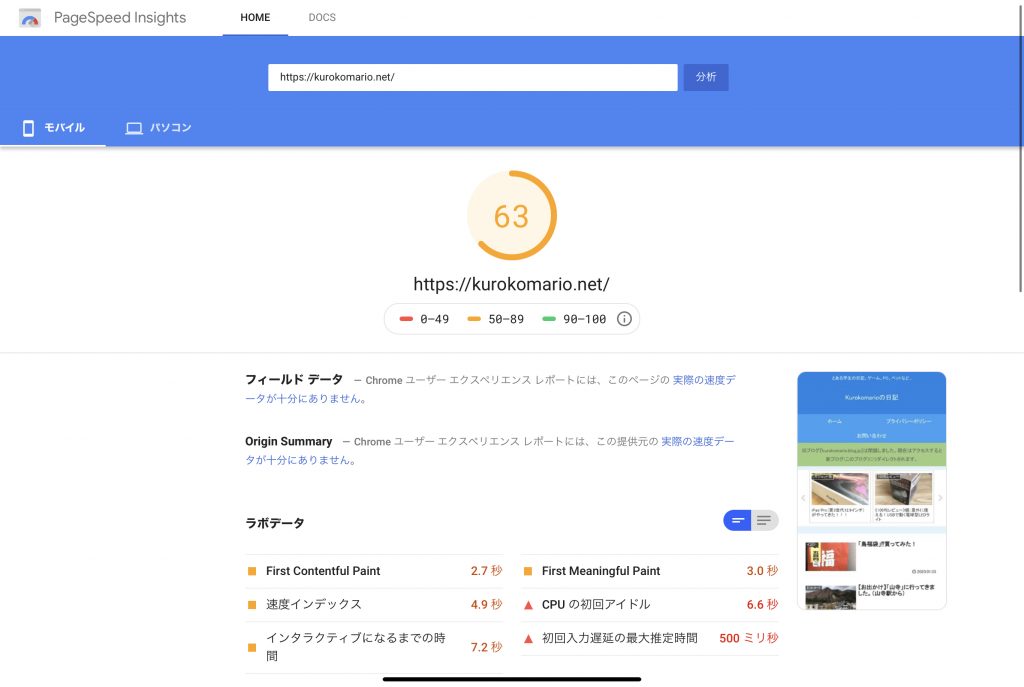
Task: Click the 初回入力遅延の最大推定時間 metric
Action: coord(650,638)
